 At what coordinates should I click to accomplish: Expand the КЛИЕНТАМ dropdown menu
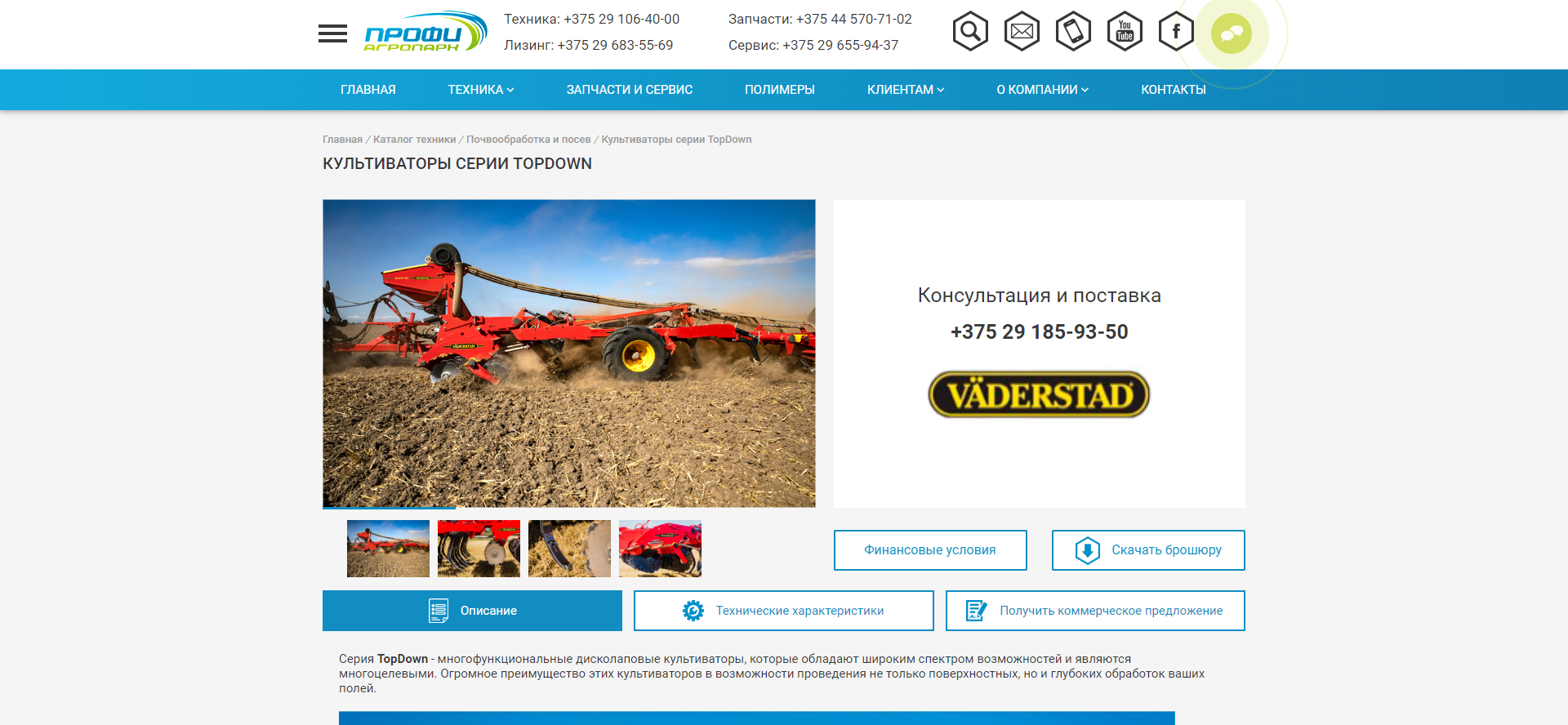pos(905,90)
